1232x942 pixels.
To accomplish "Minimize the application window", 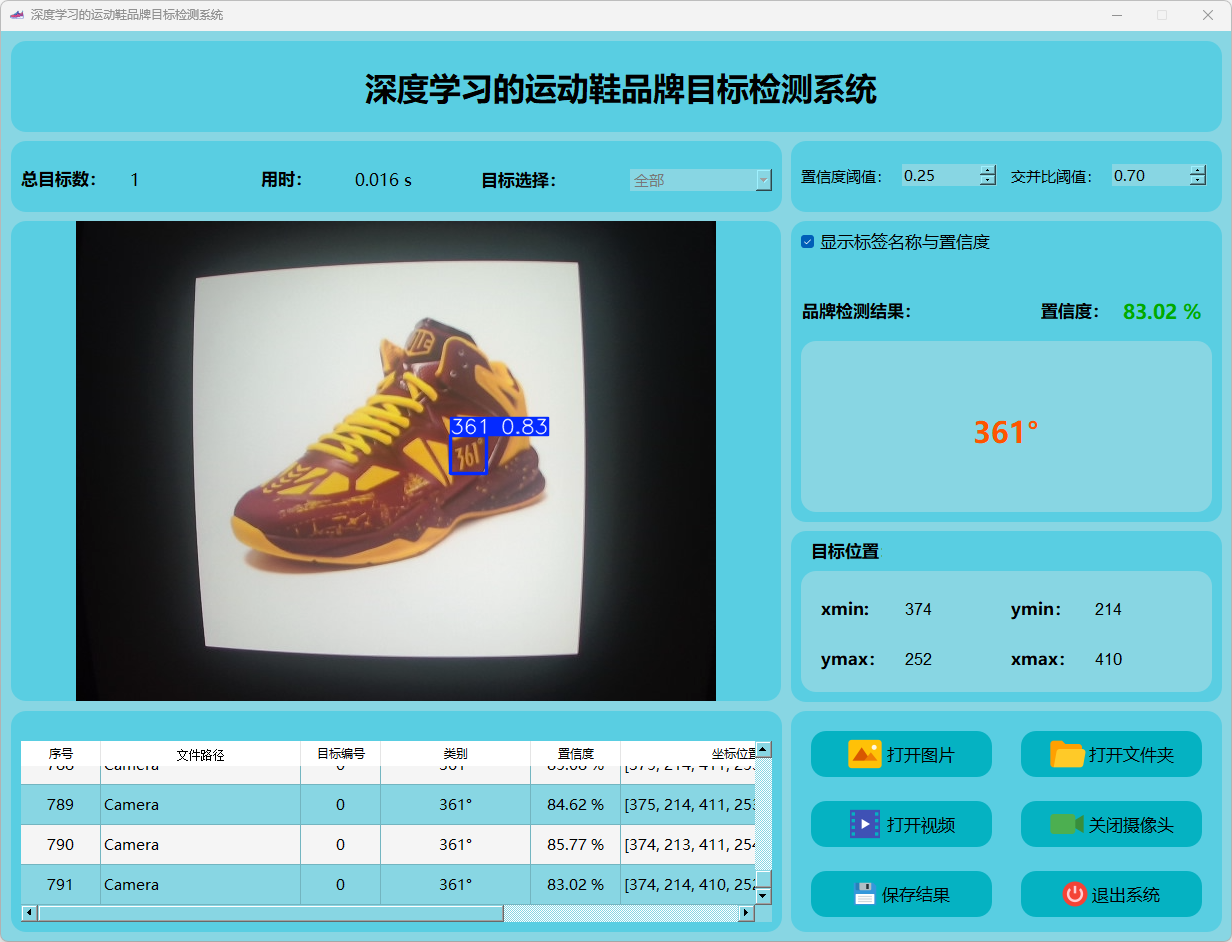I will click(x=1116, y=15).
